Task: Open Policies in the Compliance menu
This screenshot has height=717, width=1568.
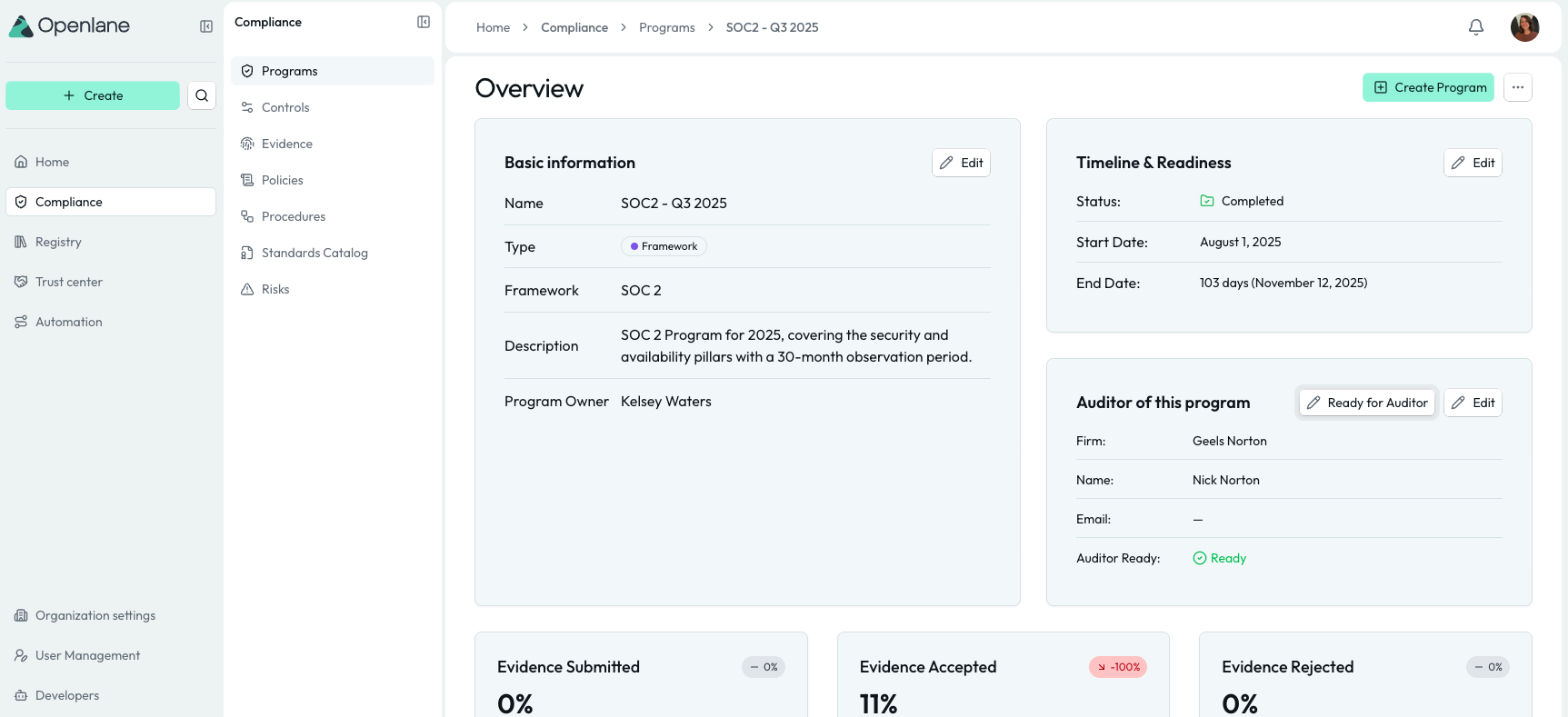Action: click(282, 180)
